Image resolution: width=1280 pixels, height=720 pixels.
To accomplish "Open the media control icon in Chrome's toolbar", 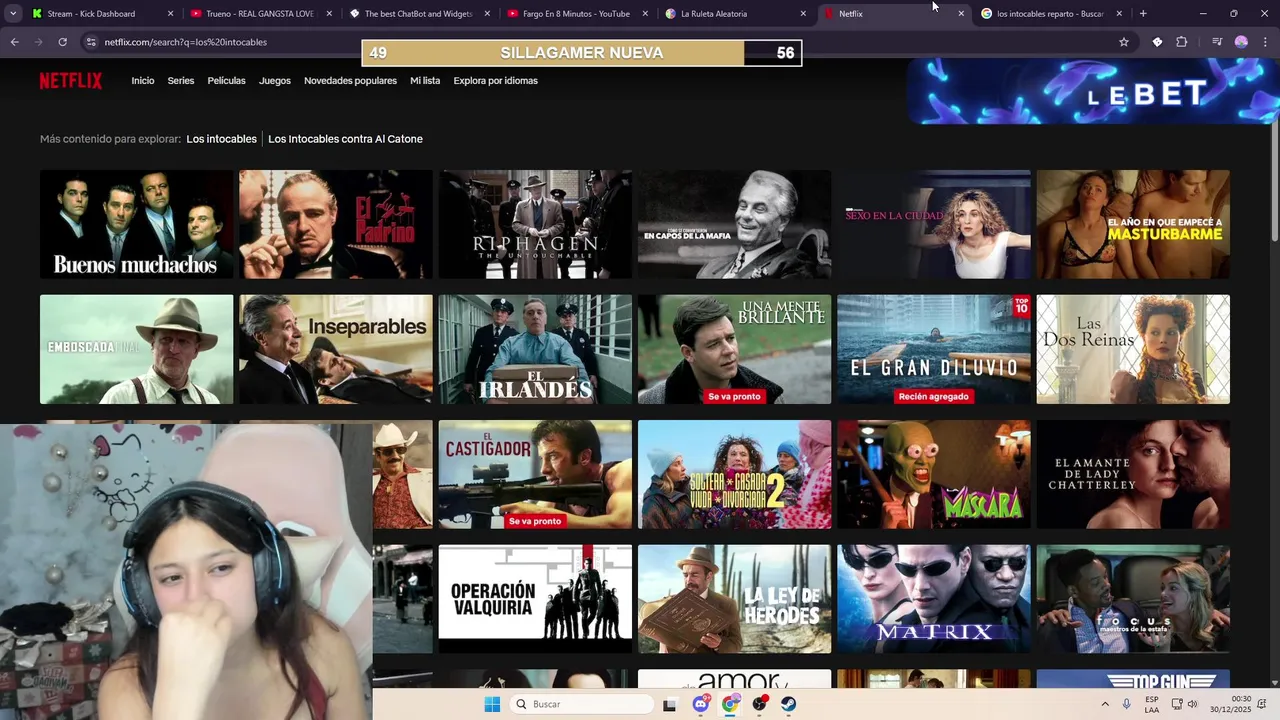I will 1217,42.
